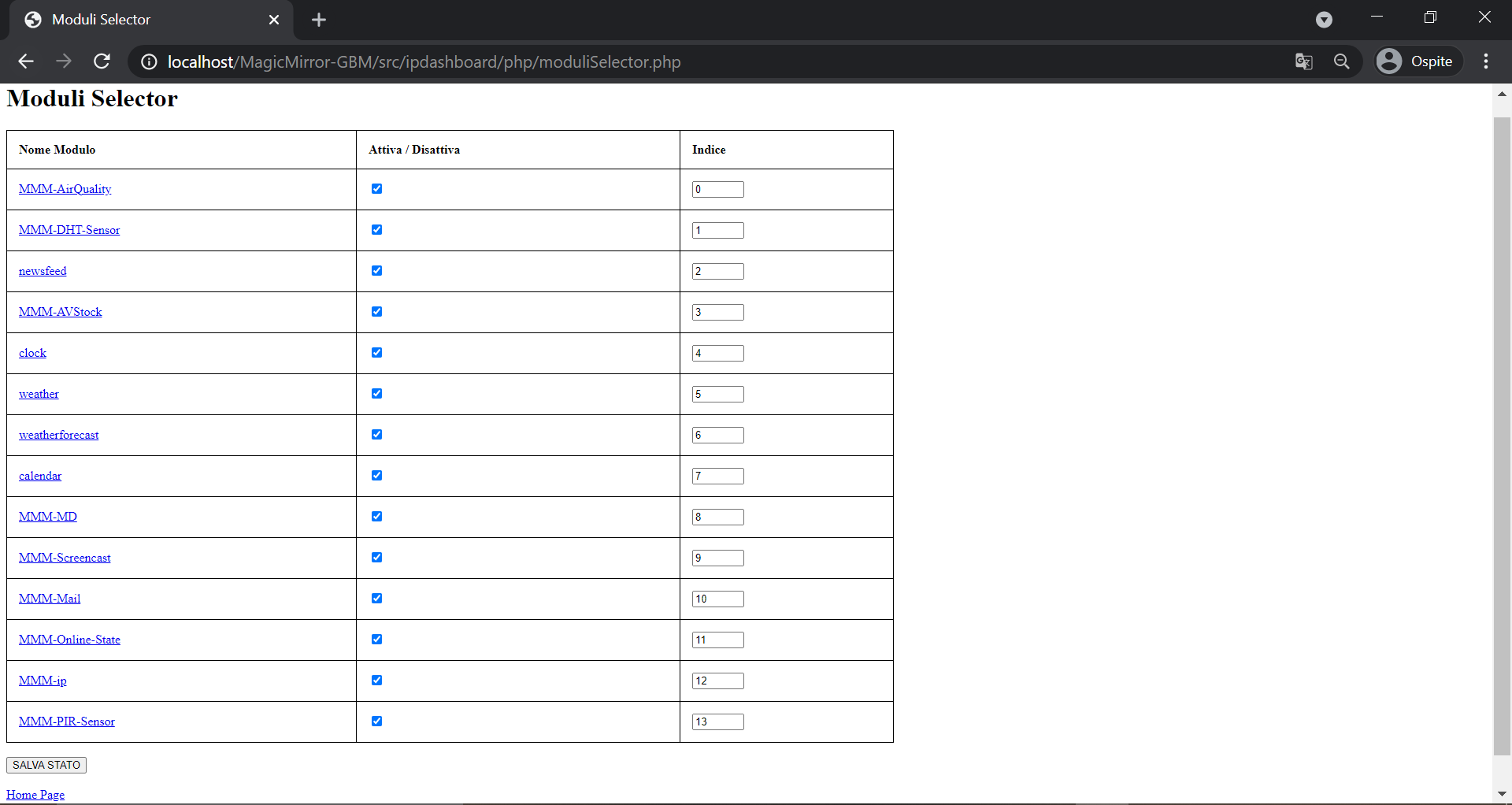
Task: Open the weather module link
Action: pyautogui.click(x=39, y=394)
